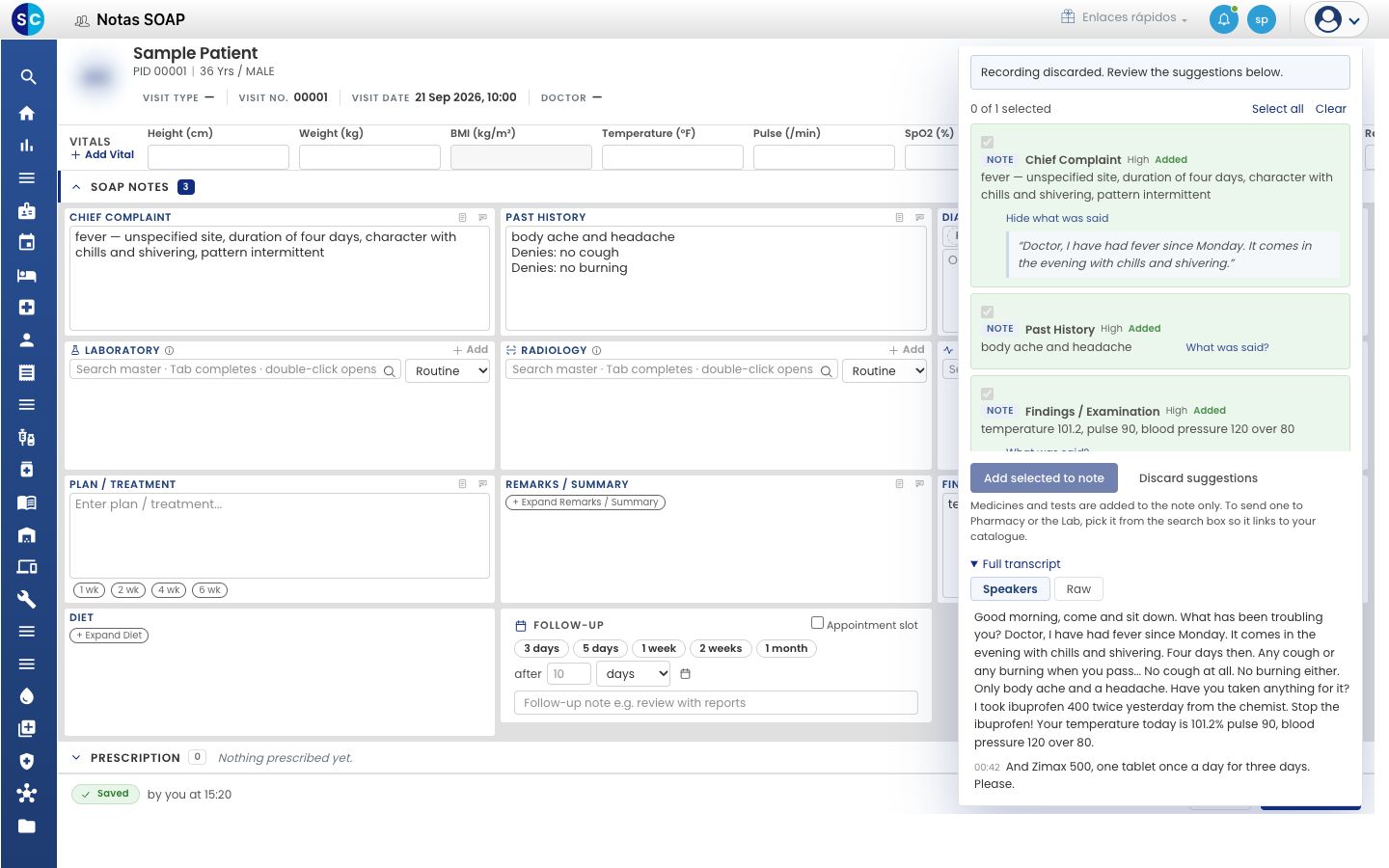The width and height of the screenshot is (1389, 868).
Task: Click the Radiology info icon
Action: tap(596, 351)
